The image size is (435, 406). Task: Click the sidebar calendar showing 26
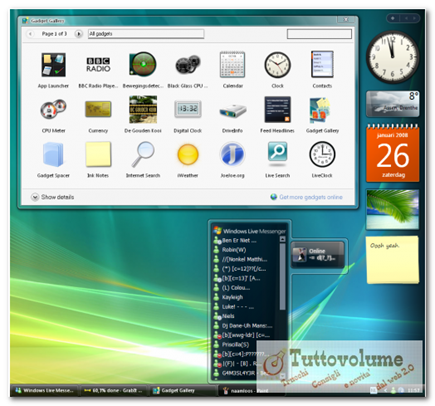click(393, 153)
